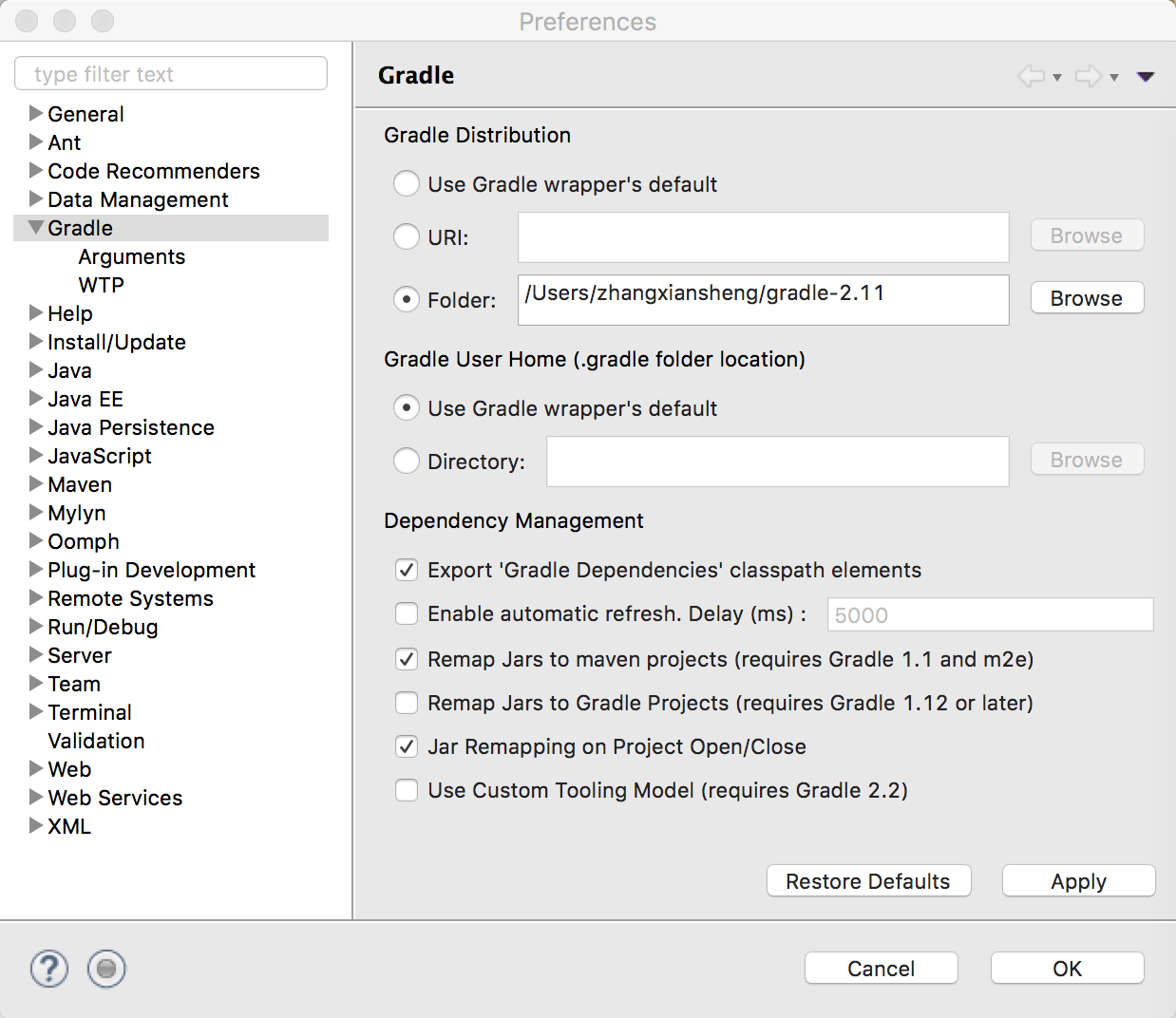1176x1018 pixels.
Task: Open Run/Debug preferences
Action: [103, 627]
